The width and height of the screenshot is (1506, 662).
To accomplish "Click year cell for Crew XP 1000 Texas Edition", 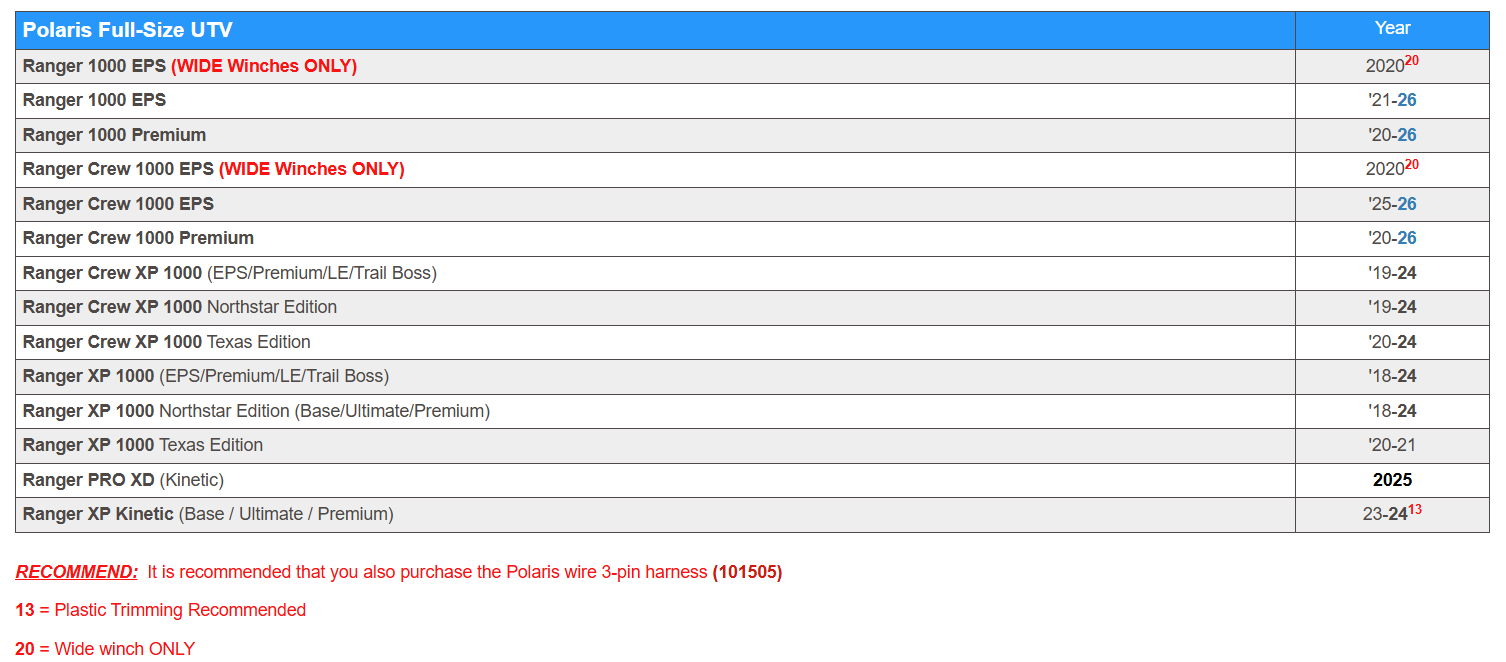I will point(1392,342).
